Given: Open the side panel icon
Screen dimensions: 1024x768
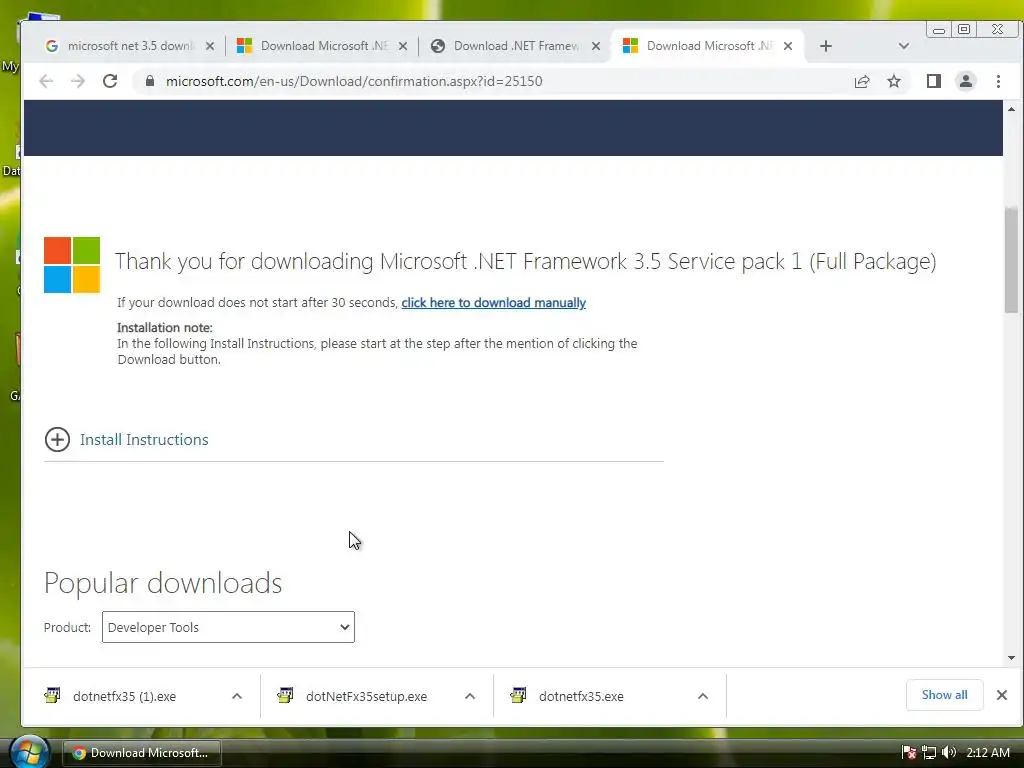Looking at the screenshot, I should tap(933, 81).
